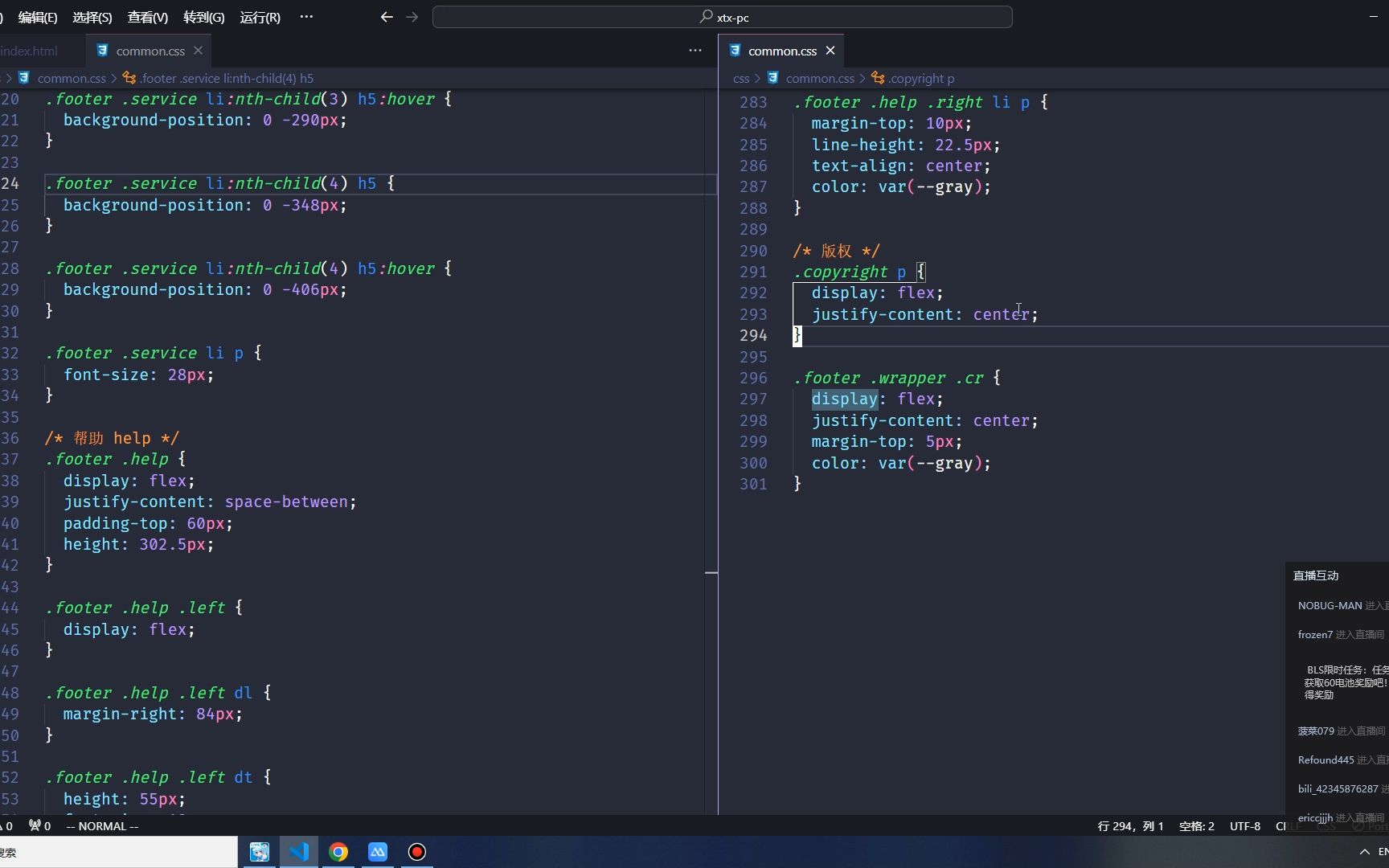This screenshot has width=1389, height=868.
Task: Click the .footer .service li:nth-child(4) h5 breadcrumb
Action: 226,78
